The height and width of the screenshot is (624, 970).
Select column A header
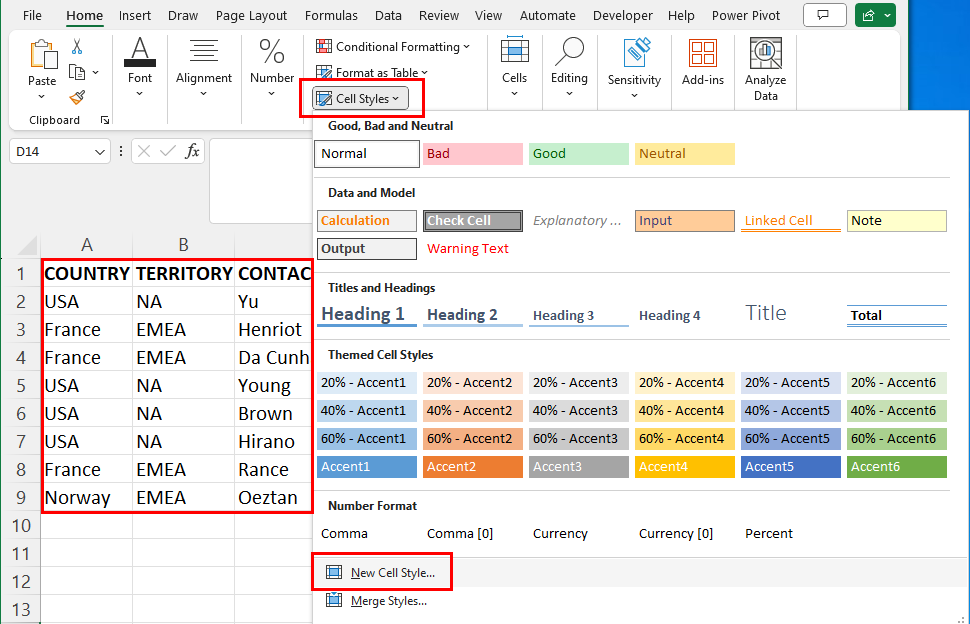coord(87,246)
